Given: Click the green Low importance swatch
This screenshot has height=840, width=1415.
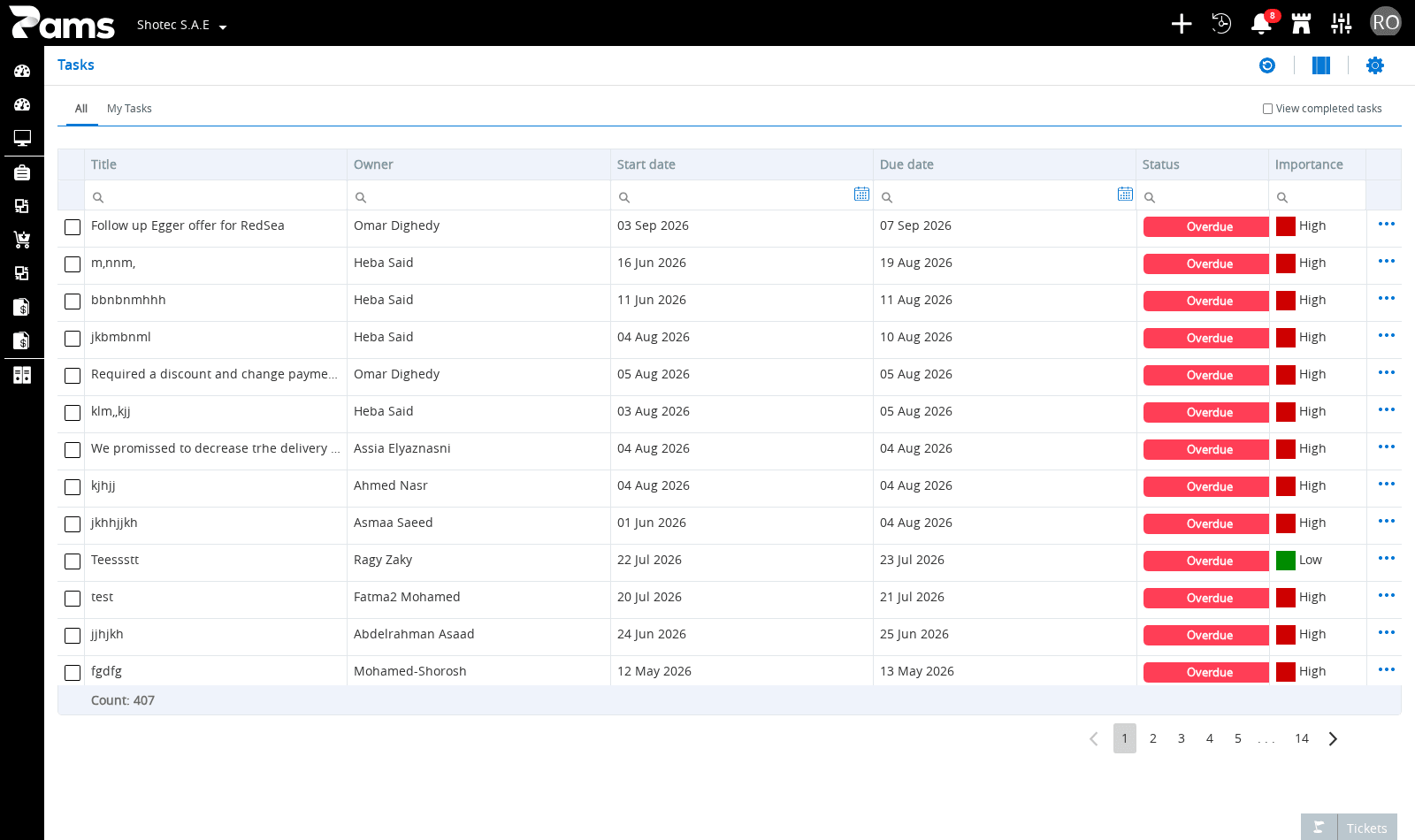Looking at the screenshot, I should [x=1286, y=561].
